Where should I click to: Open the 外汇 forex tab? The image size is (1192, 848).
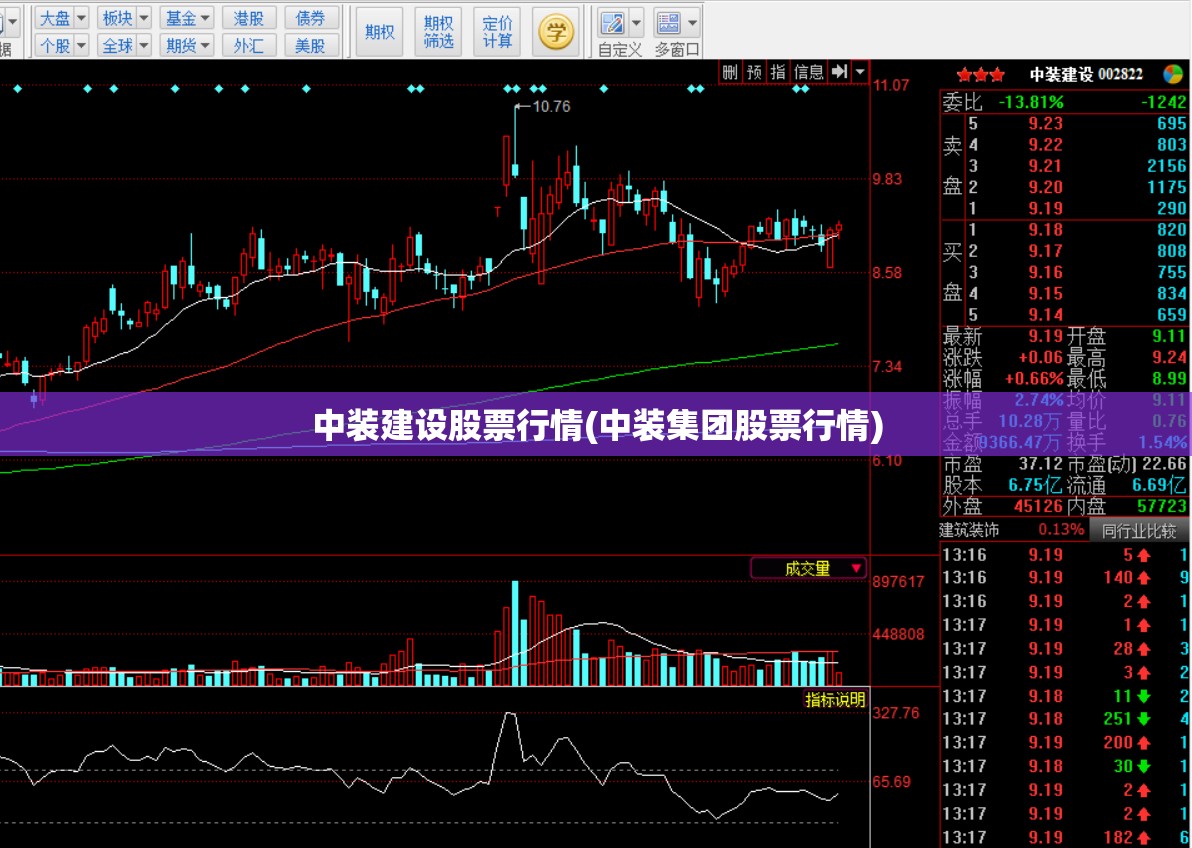[x=249, y=46]
